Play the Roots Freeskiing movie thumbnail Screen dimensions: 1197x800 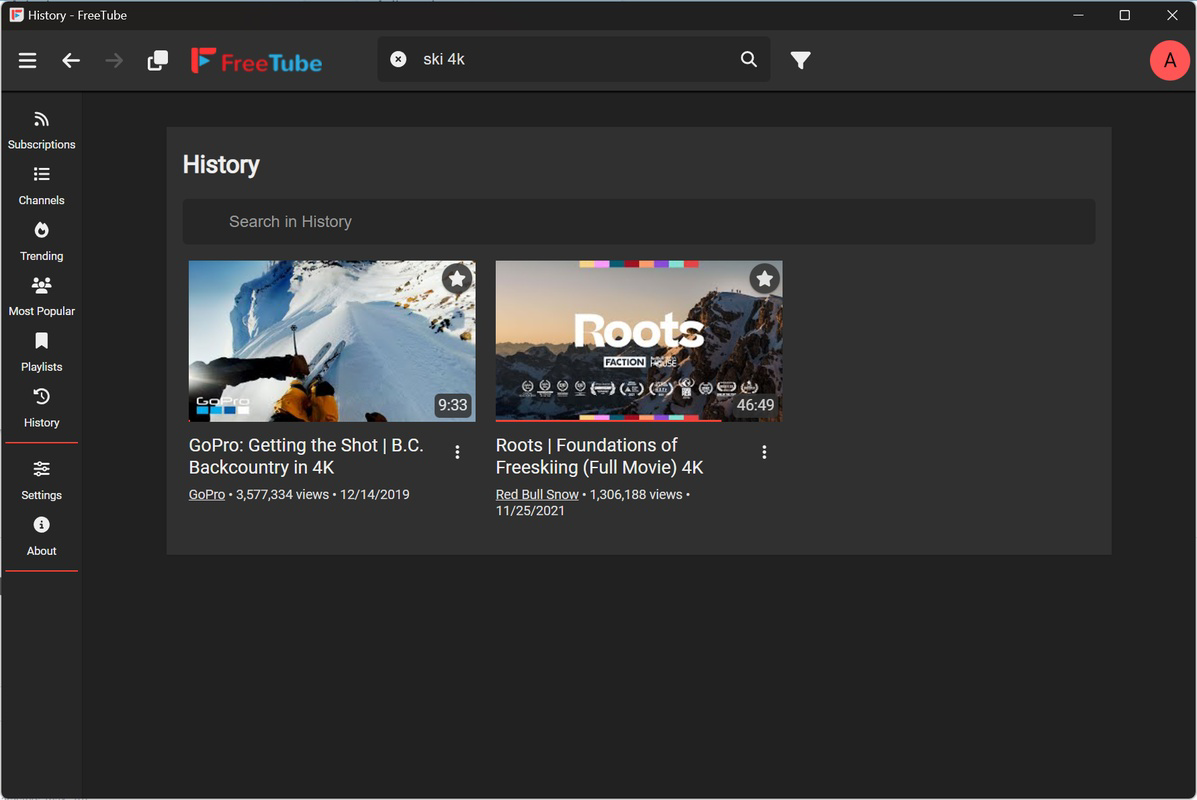(638, 340)
